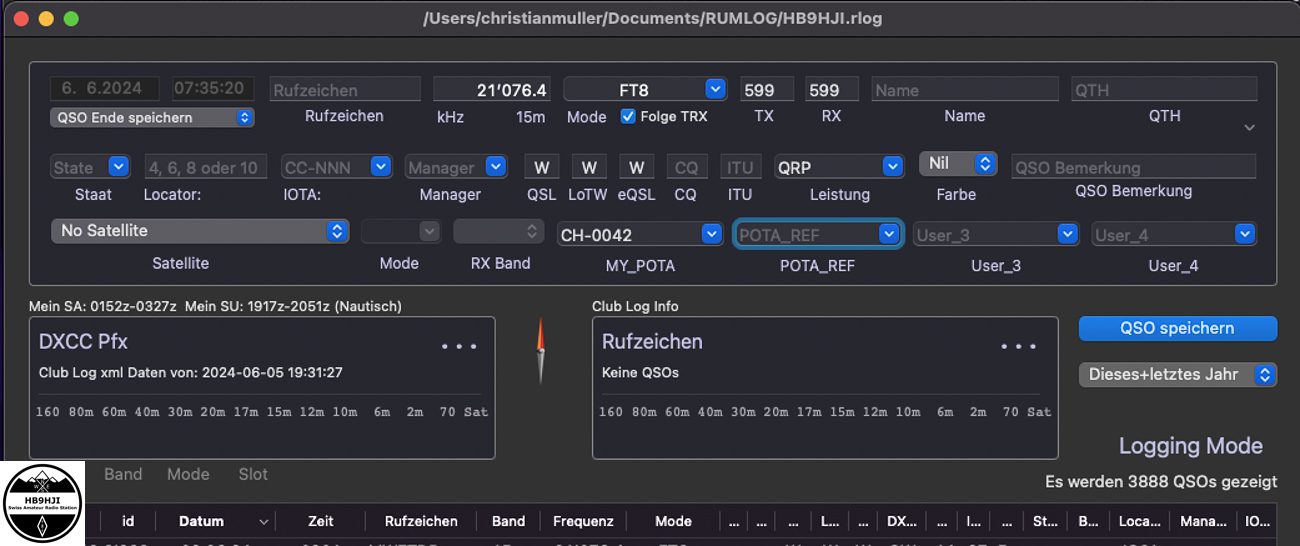Switch to the Slot tab
Screen dimensions: 1300x546
(253, 474)
